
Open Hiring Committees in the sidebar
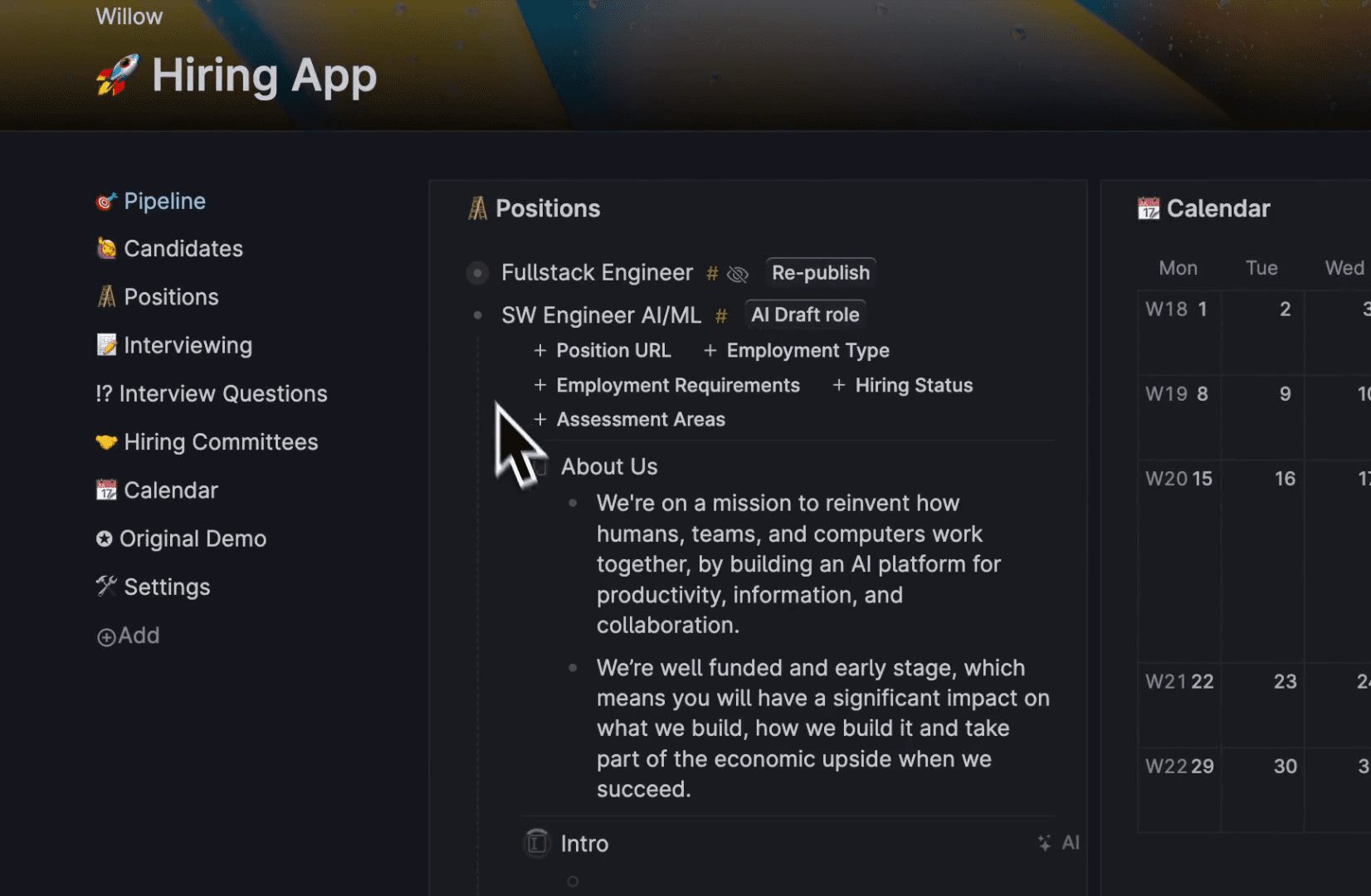point(207,442)
